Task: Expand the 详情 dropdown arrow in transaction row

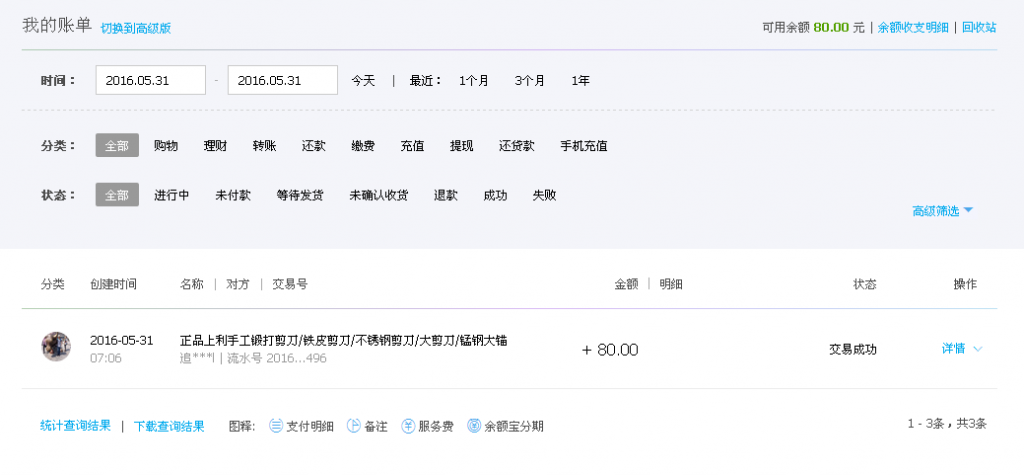Action: tap(978, 349)
